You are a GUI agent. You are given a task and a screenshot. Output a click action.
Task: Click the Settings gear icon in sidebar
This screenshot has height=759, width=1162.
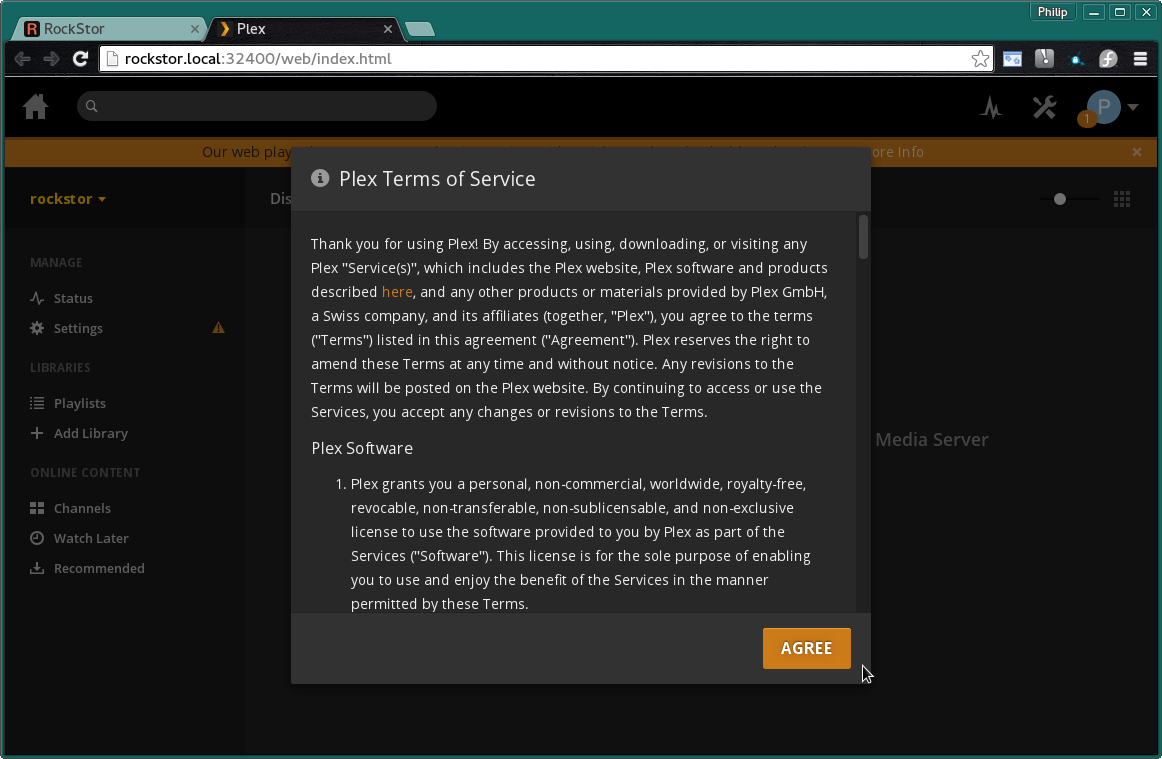pos(37,328)
